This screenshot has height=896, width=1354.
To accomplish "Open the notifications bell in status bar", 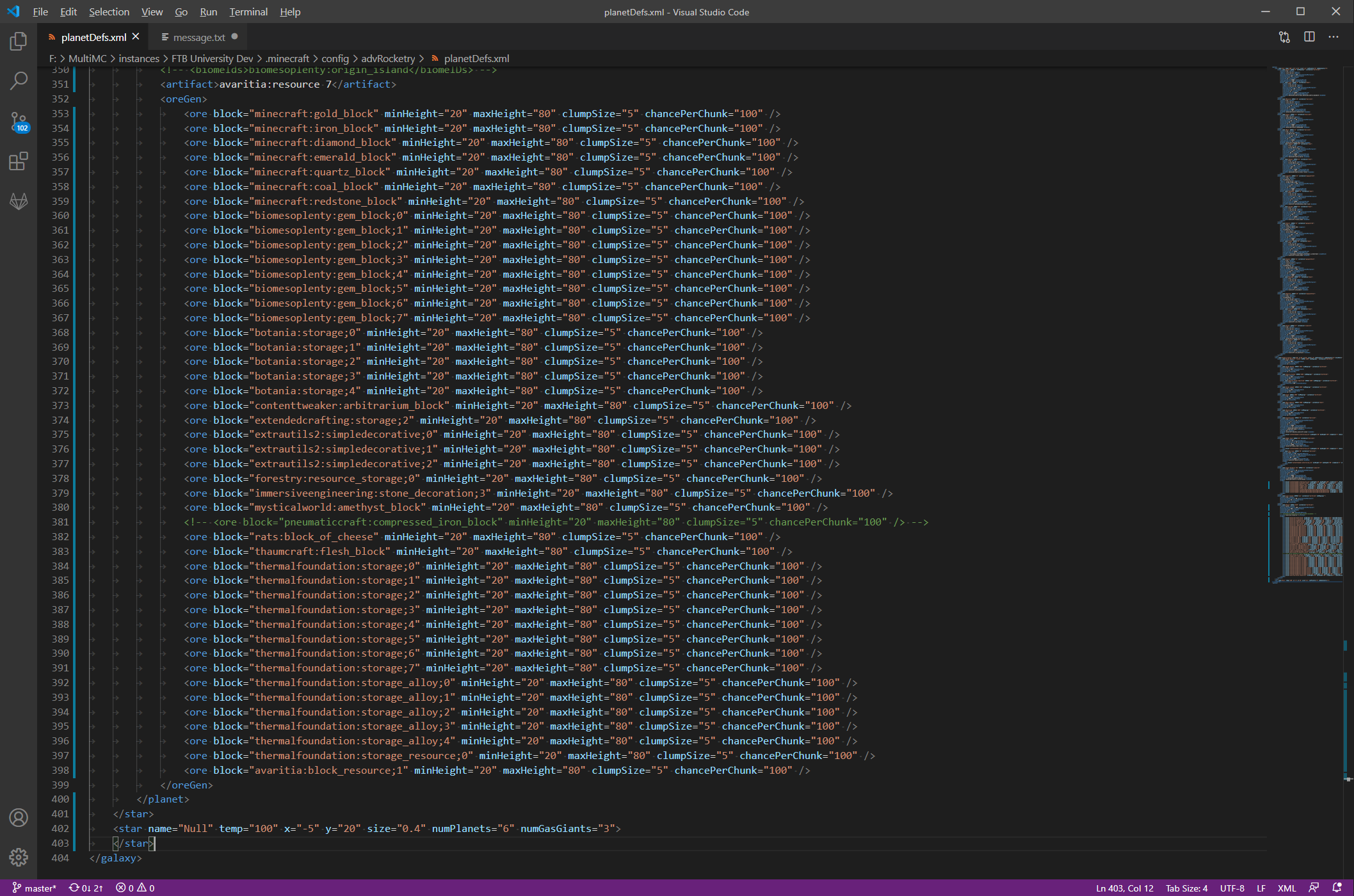I will click(x=1337, y=888).
